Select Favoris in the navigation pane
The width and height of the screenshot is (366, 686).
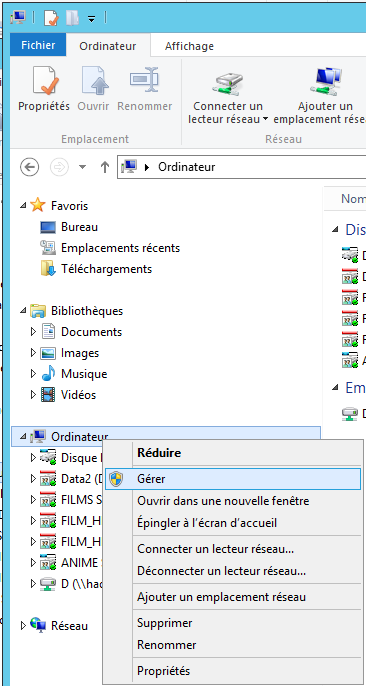click(x=69, y=206)
